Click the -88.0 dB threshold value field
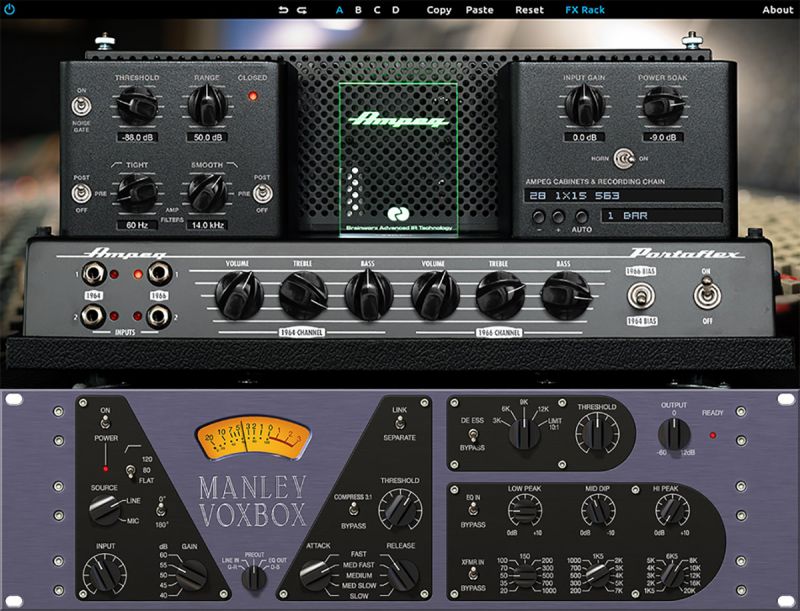Image resolution: width=800 pixels, height=611 pixels. (x=137, y=137)
